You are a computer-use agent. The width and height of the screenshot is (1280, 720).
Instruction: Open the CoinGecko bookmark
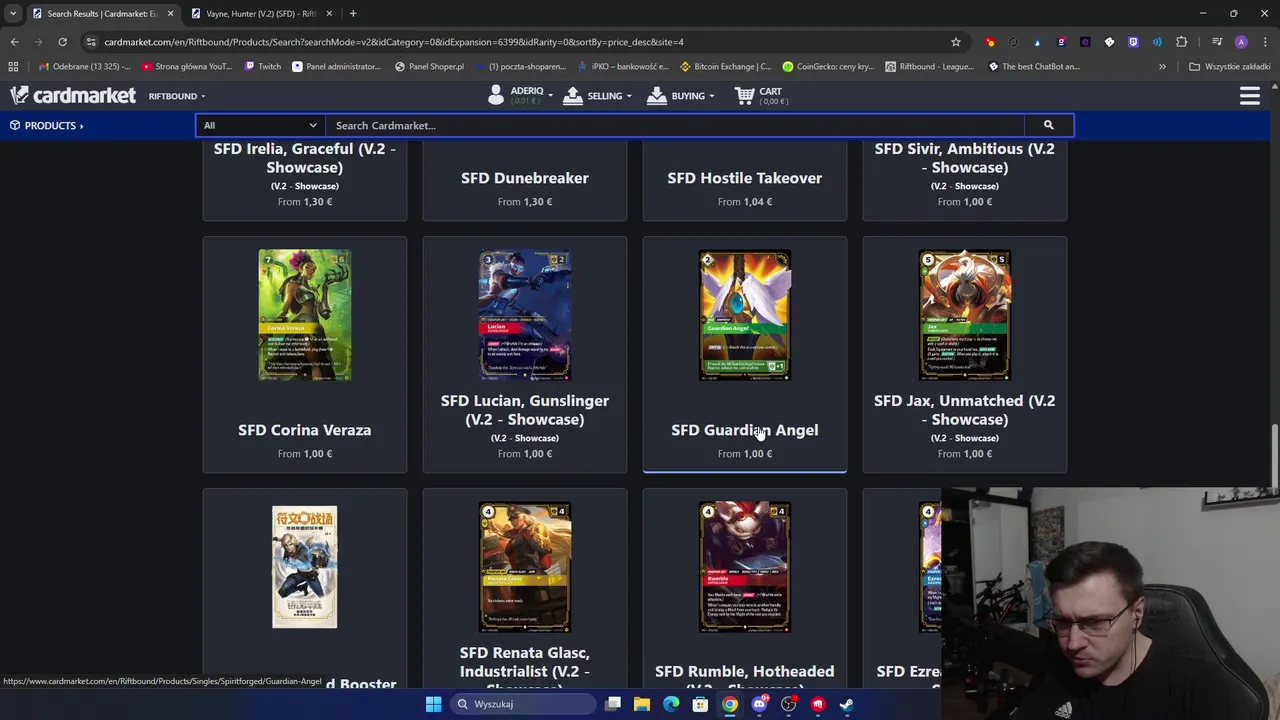coord(828,66)
